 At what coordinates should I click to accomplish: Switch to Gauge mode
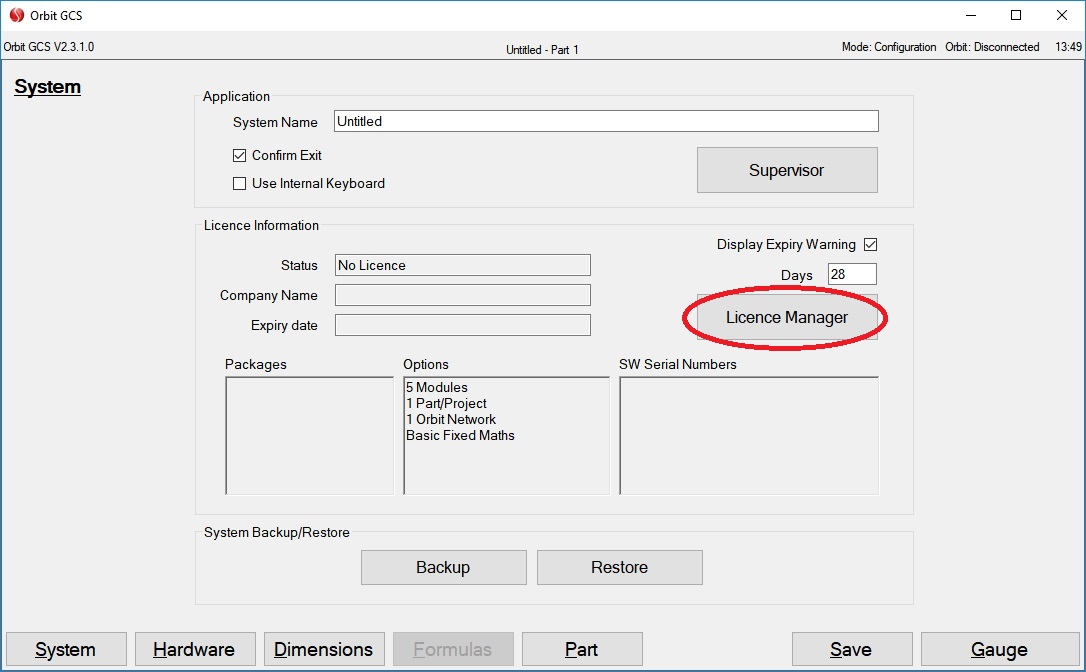(x=999, y=650)
